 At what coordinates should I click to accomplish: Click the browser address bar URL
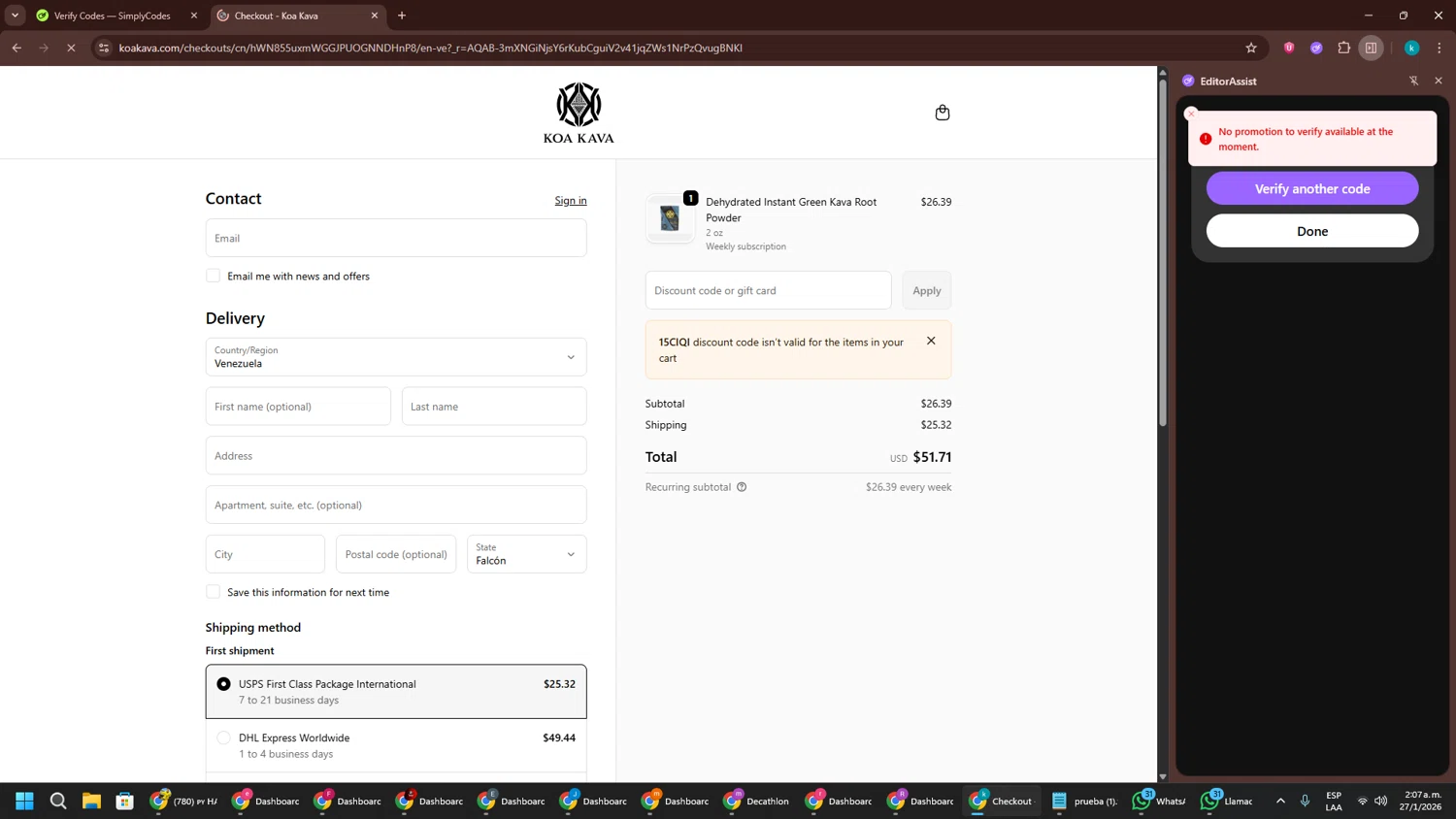click(431, 48)
